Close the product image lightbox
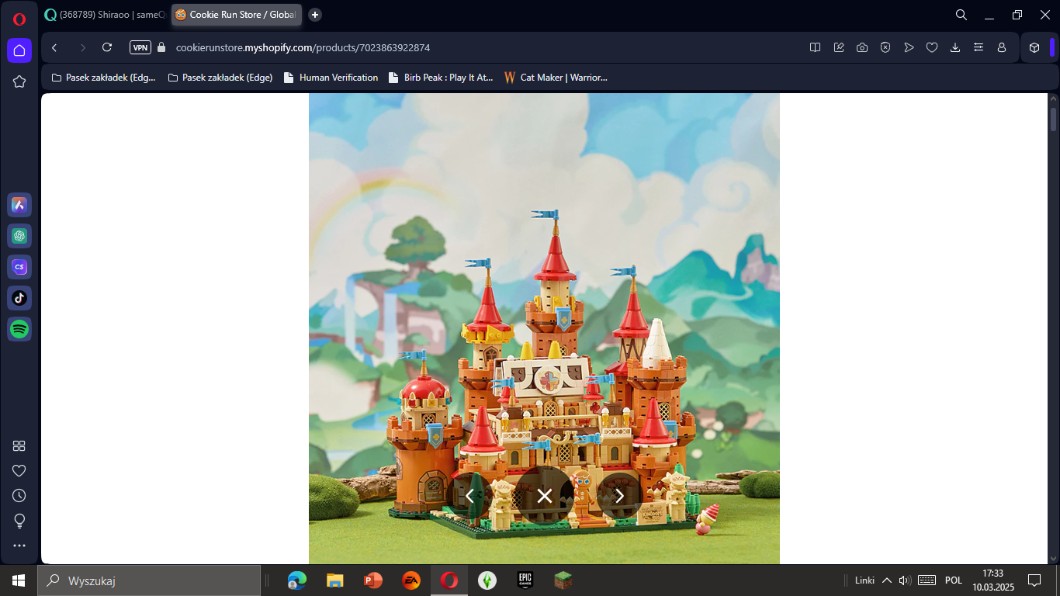This screenshot has width=1060, height=596. tap(544, 496)
